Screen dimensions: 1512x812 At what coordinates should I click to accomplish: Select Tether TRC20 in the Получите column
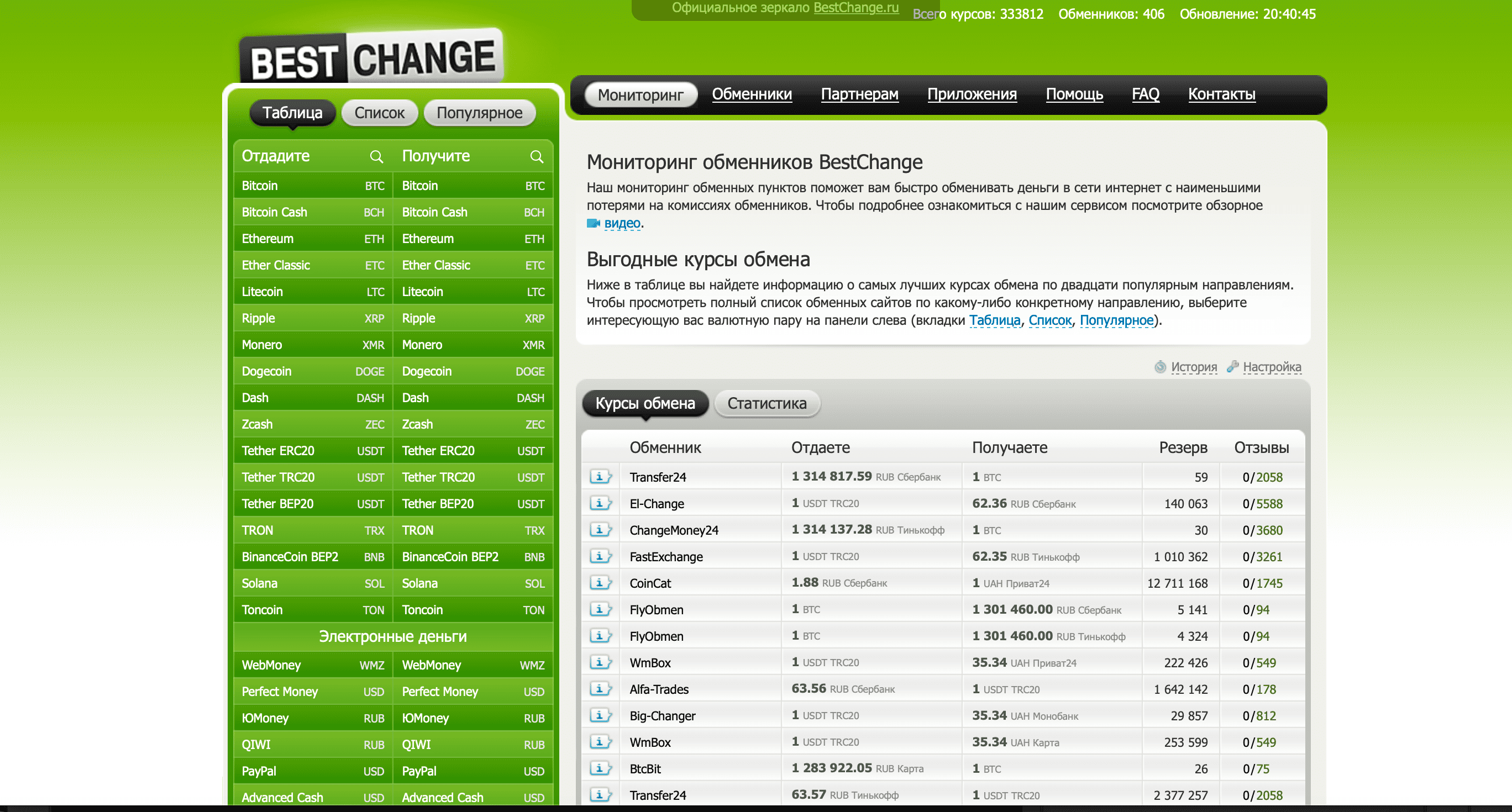click(438, 478)
